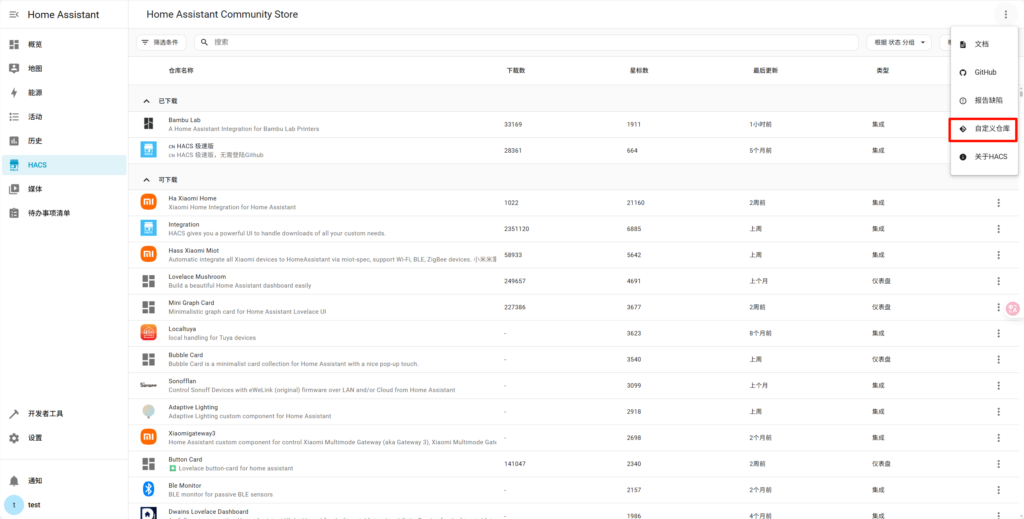Open 设置 settings page

point(36,438)
